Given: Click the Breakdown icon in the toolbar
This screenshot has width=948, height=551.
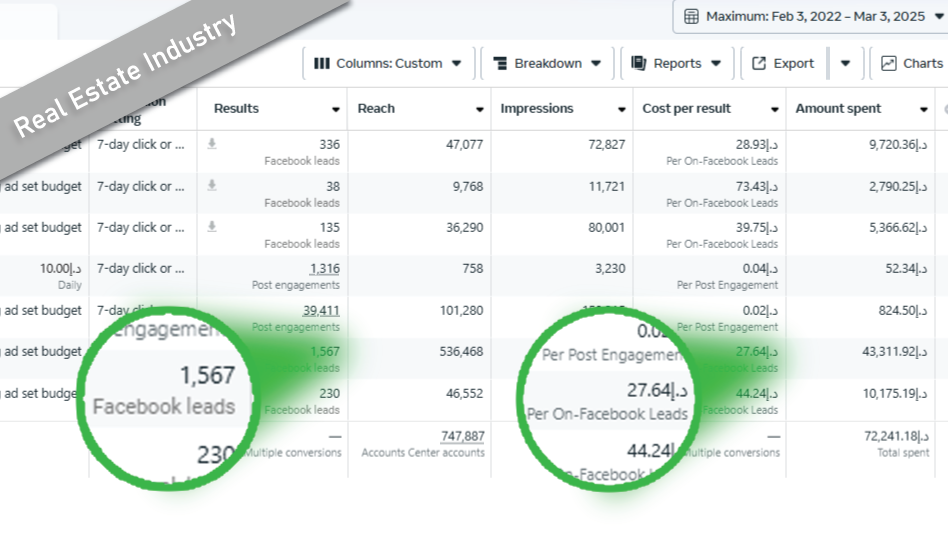Looking at the screenshot, I should click(x=500, y=63).
